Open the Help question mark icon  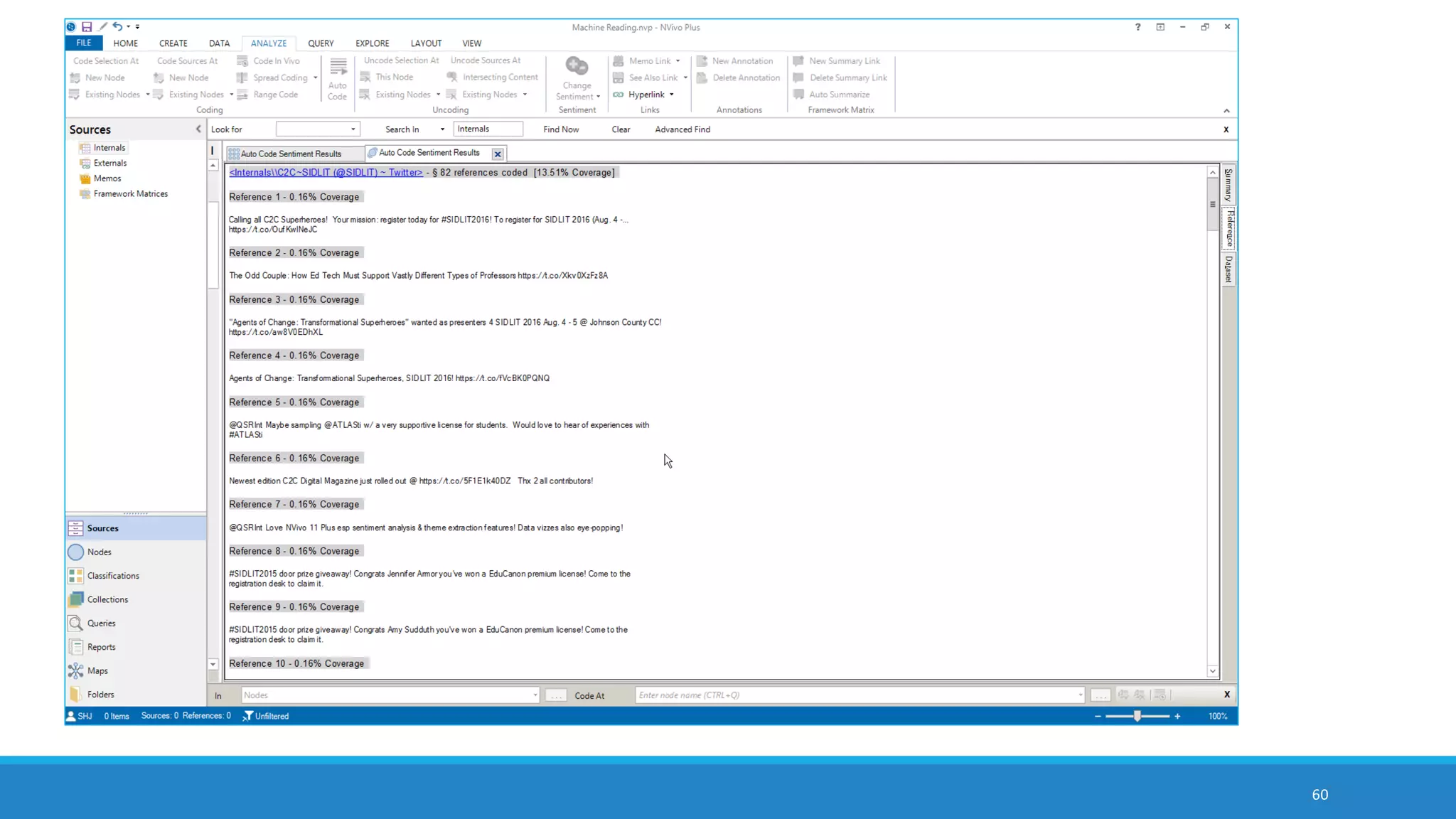pos(1137,27)
